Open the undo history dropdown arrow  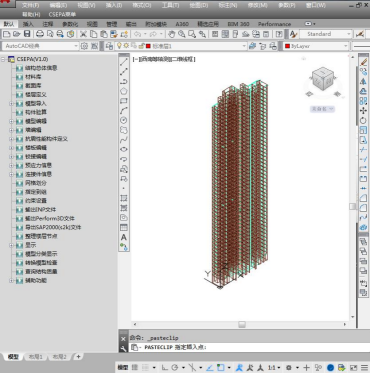click(145, 34)
